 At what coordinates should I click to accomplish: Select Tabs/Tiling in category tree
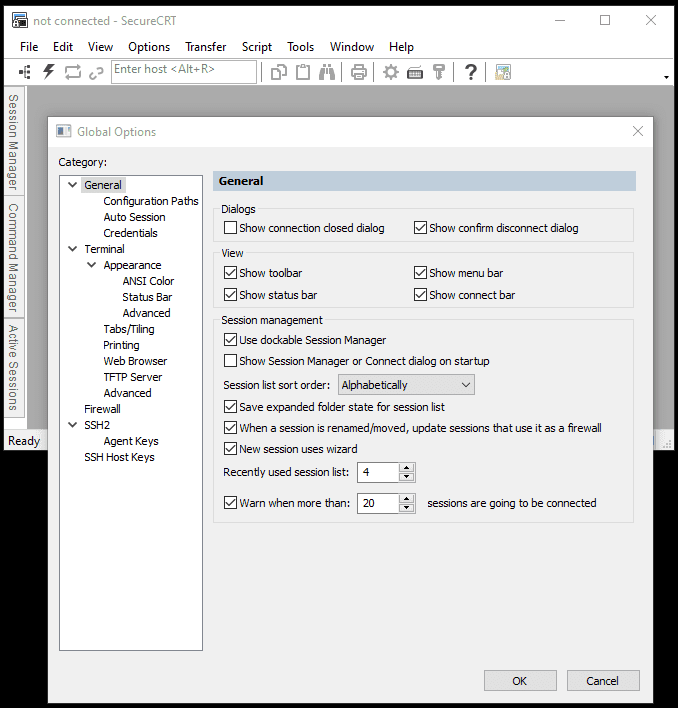click(x=129, y=329)
